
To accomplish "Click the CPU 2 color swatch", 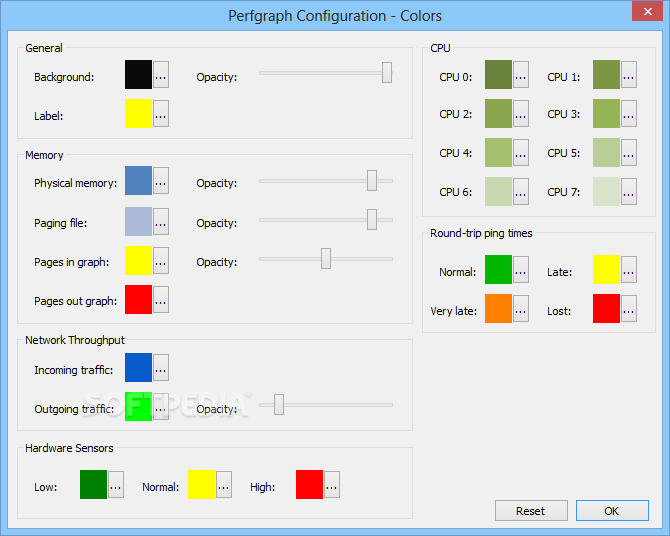I will click(498, 113).
